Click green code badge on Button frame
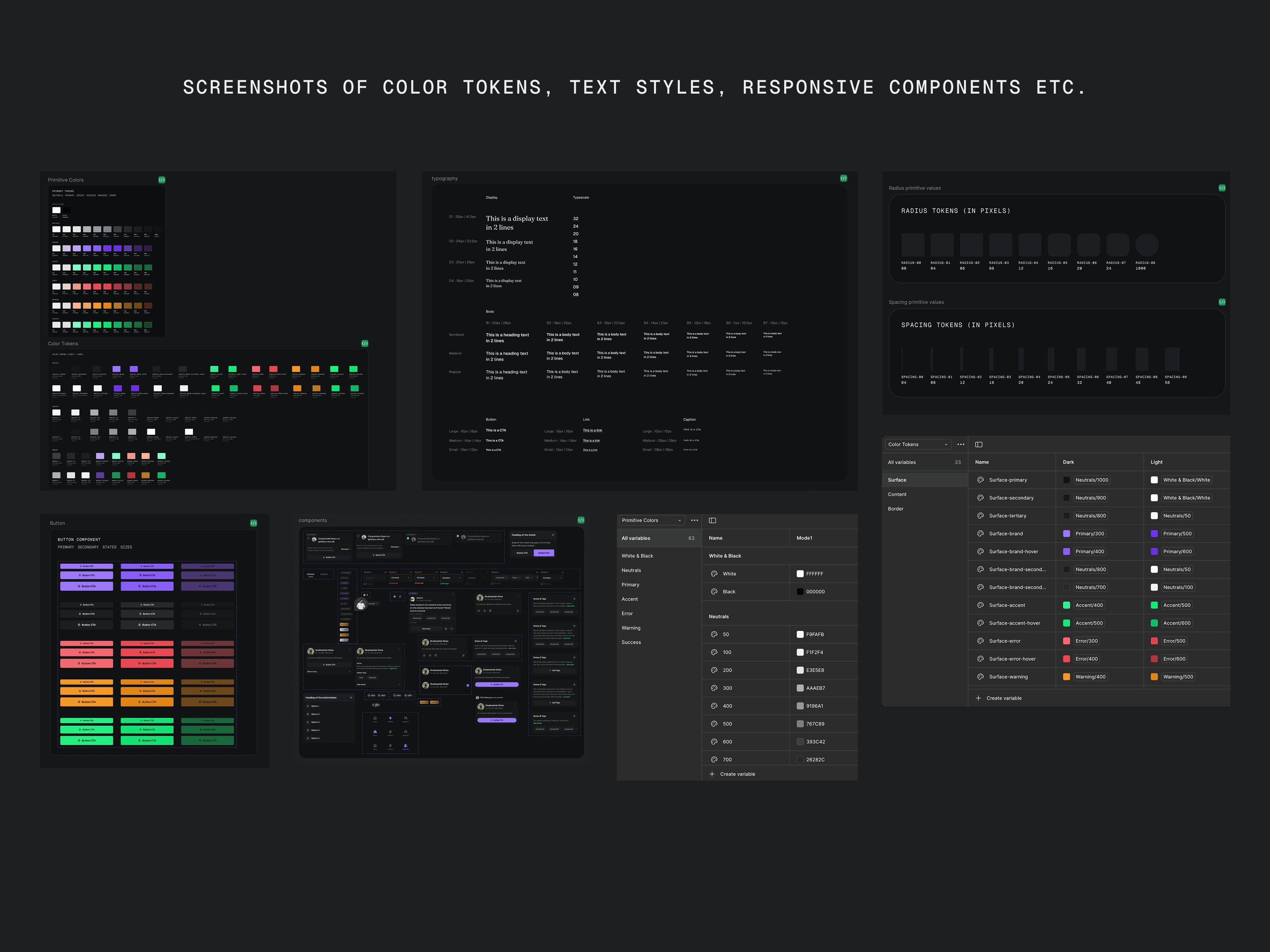 (x=254, y=523)
